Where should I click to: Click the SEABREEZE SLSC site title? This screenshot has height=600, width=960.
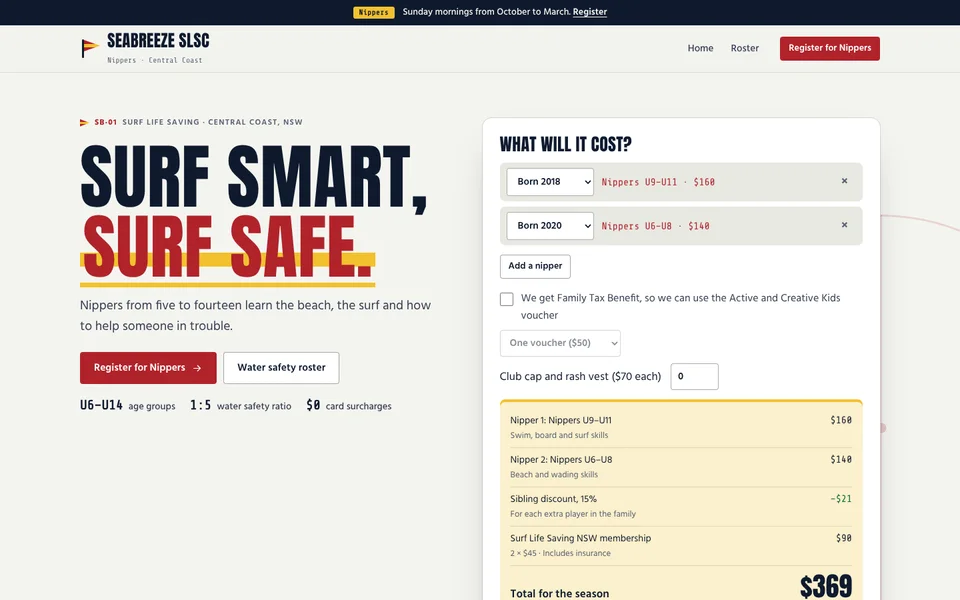(158, 41)
